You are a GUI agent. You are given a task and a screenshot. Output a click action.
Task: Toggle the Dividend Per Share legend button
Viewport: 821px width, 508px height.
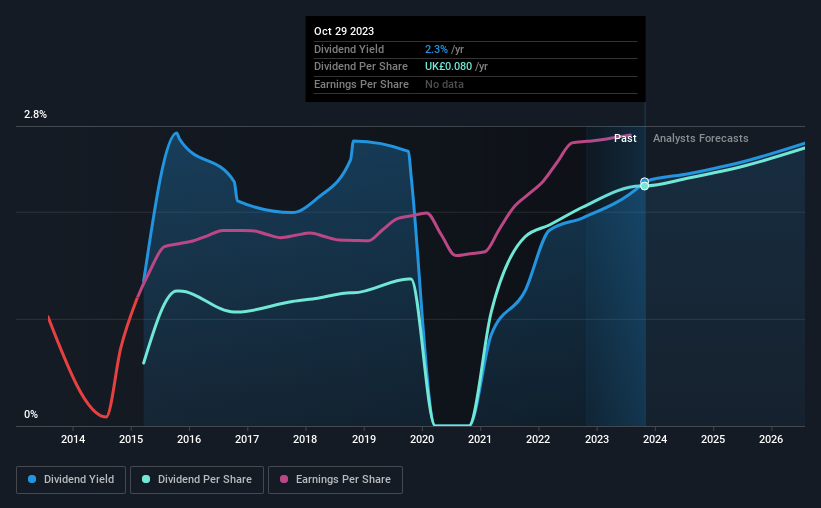pos(197,480)
